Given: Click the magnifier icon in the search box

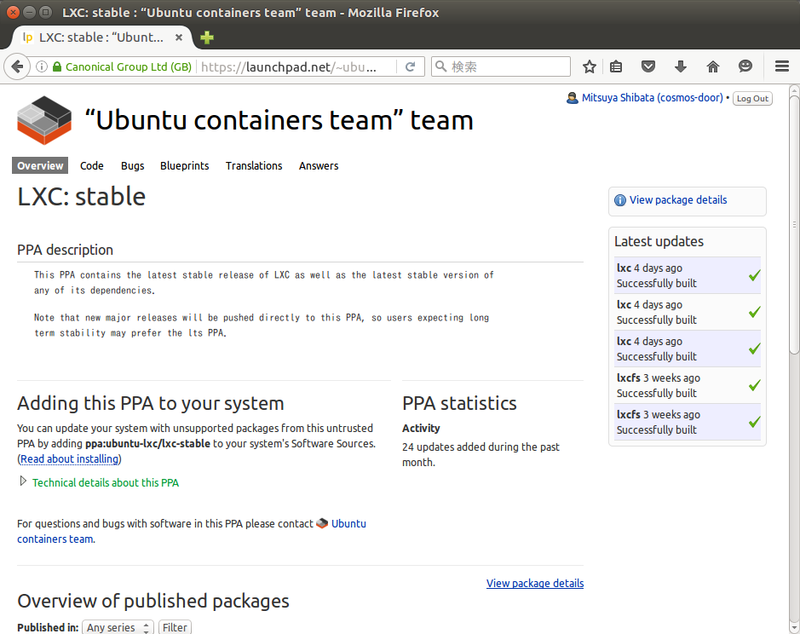Looking at the screenshot, I should coord(441,67).
